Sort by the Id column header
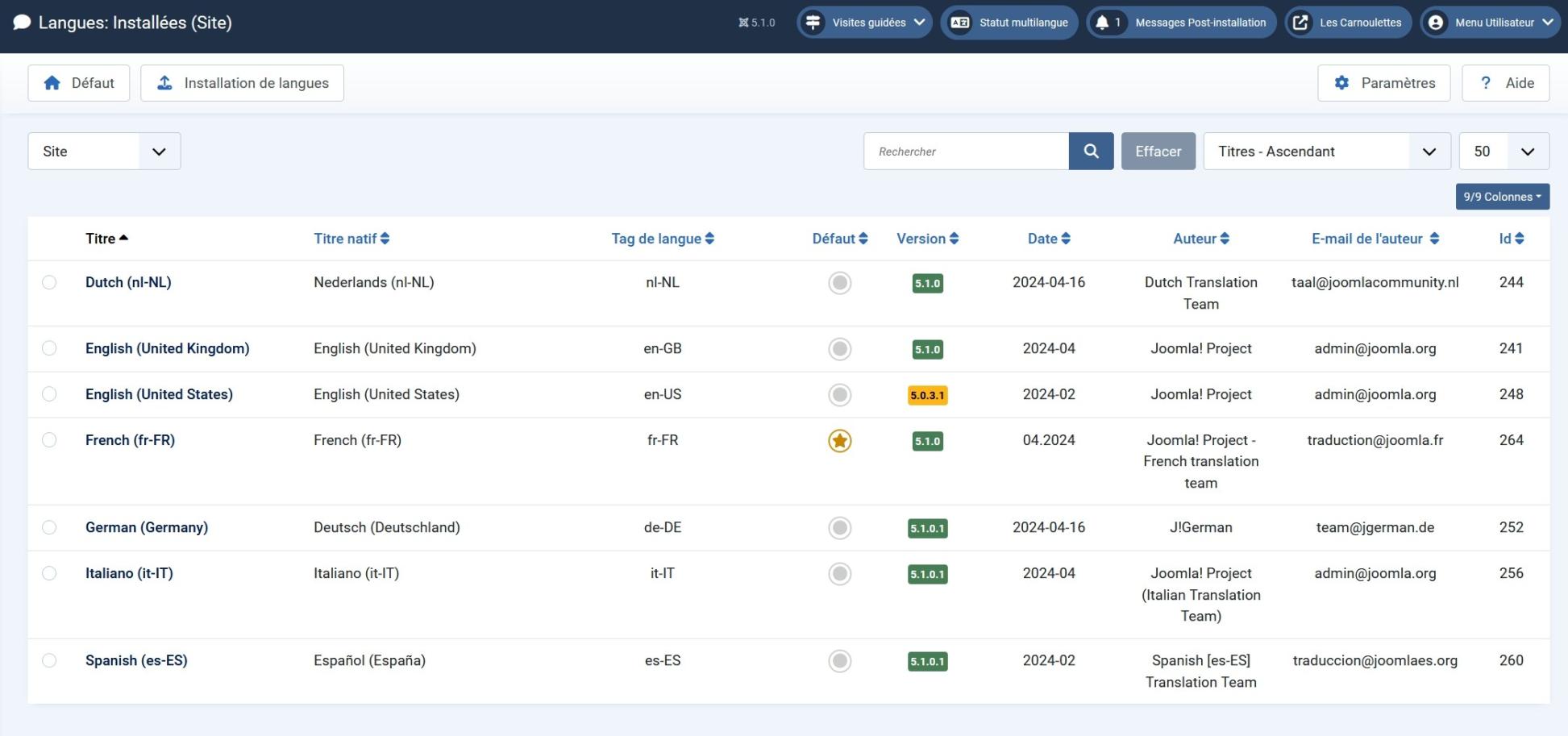The height and width of the screenshot is (736, 1568). point(1512,239)
